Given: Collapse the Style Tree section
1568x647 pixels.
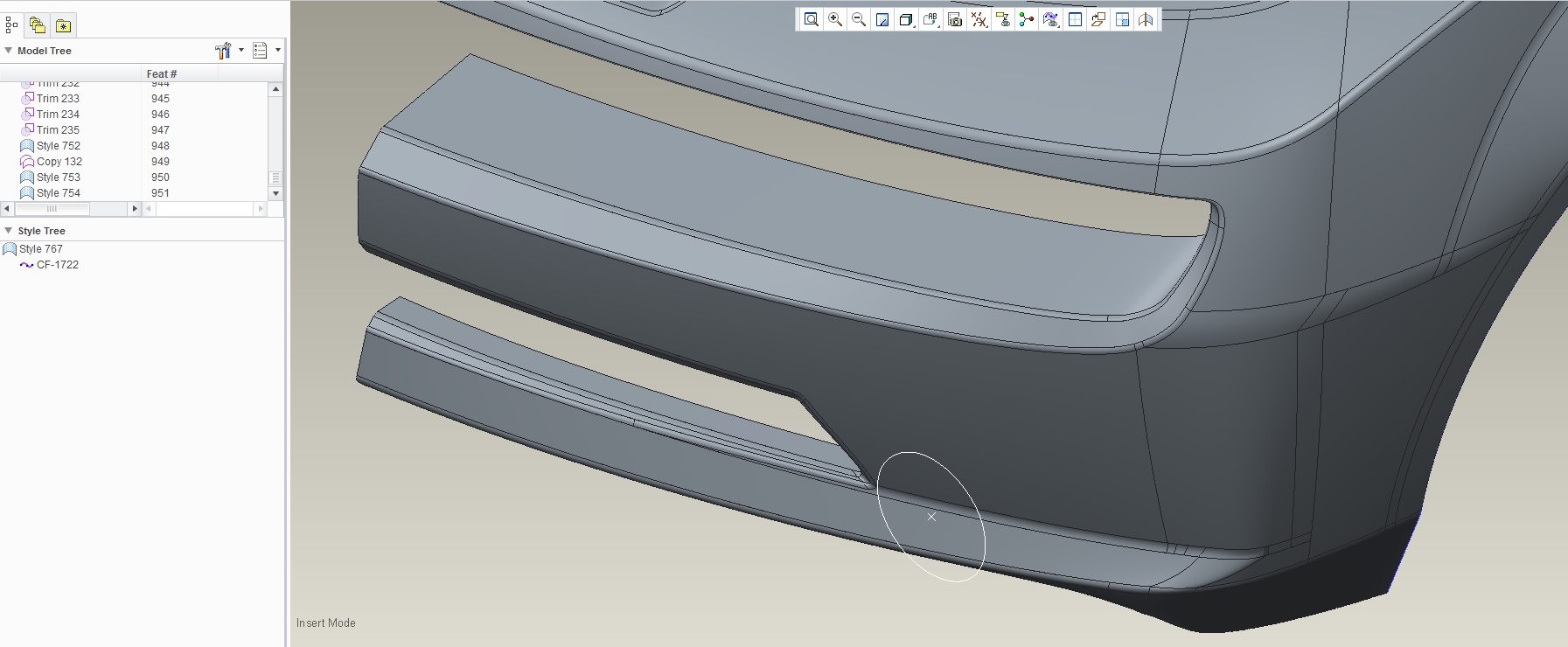Looking at the screenshot, I should [9, 231].
